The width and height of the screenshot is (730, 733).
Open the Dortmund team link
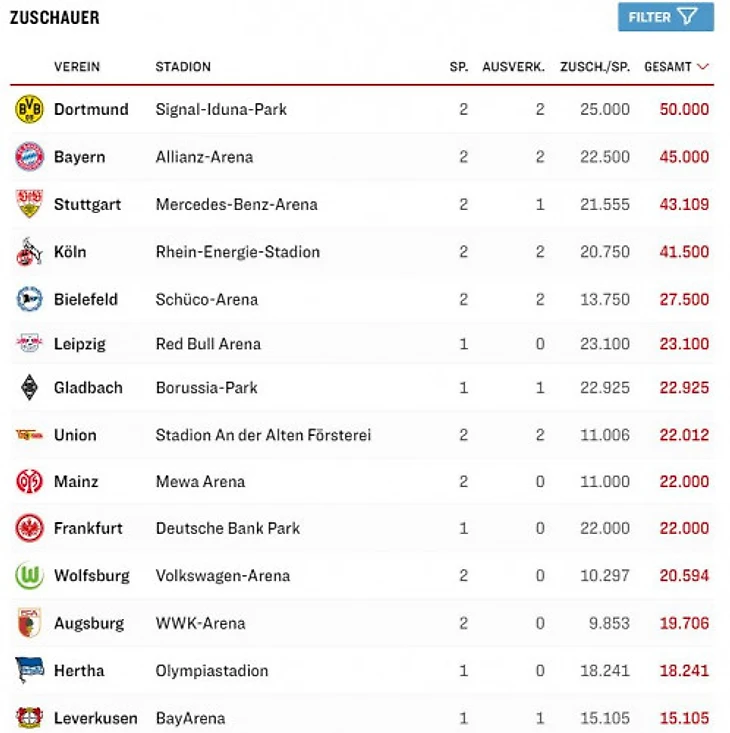(91, 109)
